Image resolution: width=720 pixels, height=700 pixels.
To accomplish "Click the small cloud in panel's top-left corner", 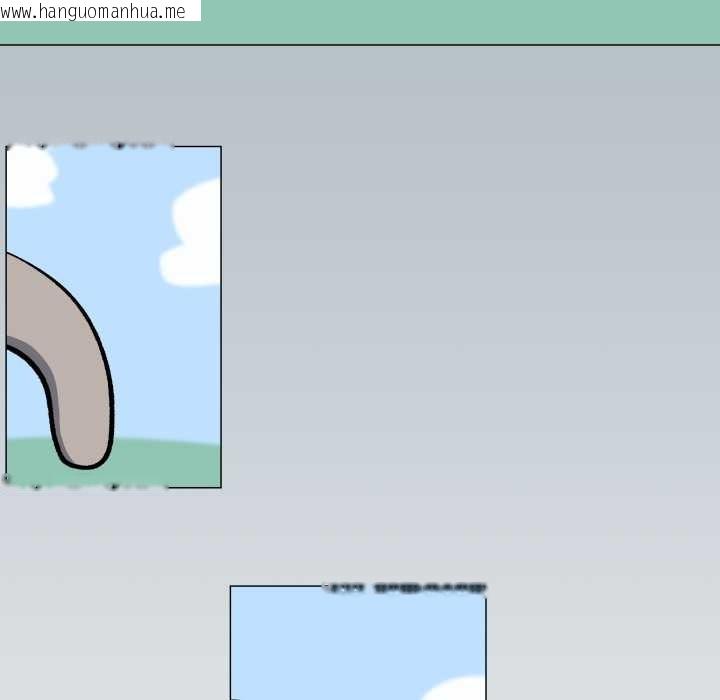I will point(28,178).
